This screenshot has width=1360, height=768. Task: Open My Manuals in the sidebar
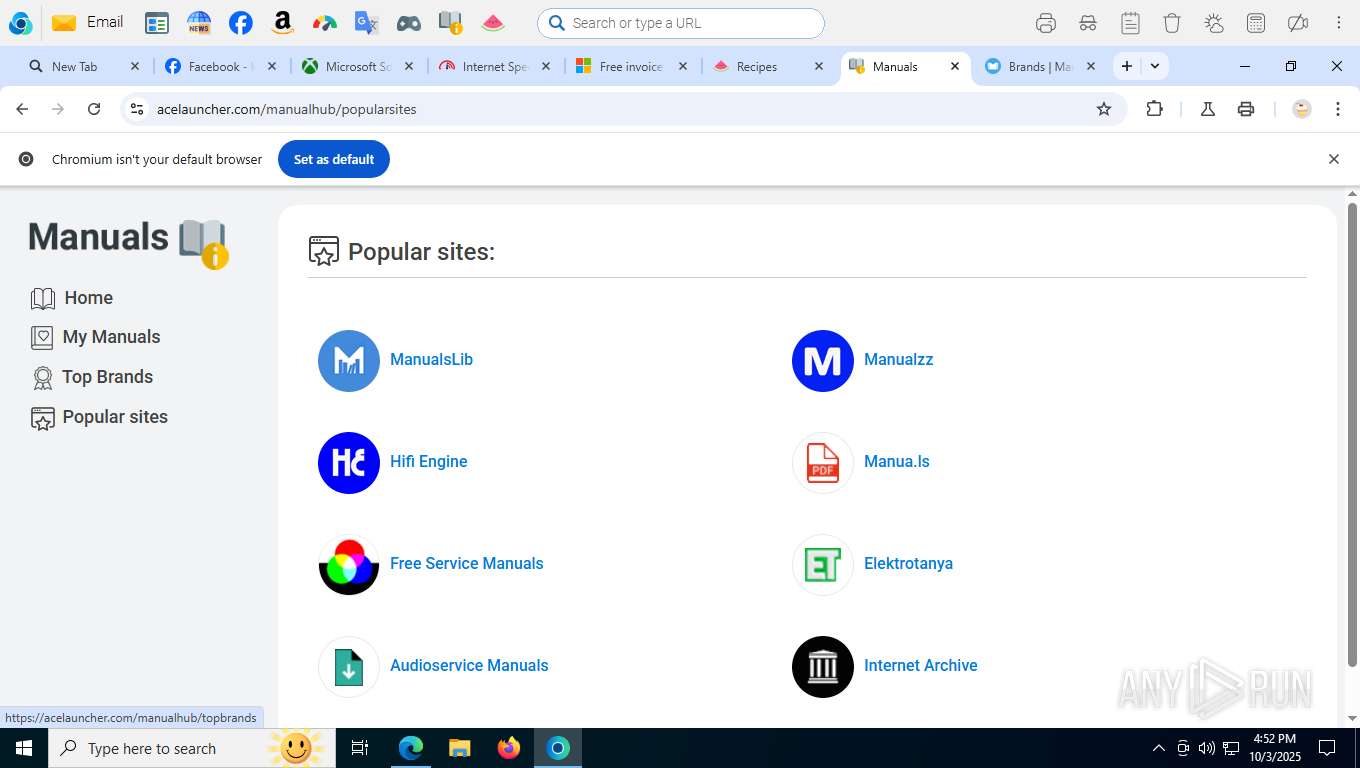tap(96, 337)
